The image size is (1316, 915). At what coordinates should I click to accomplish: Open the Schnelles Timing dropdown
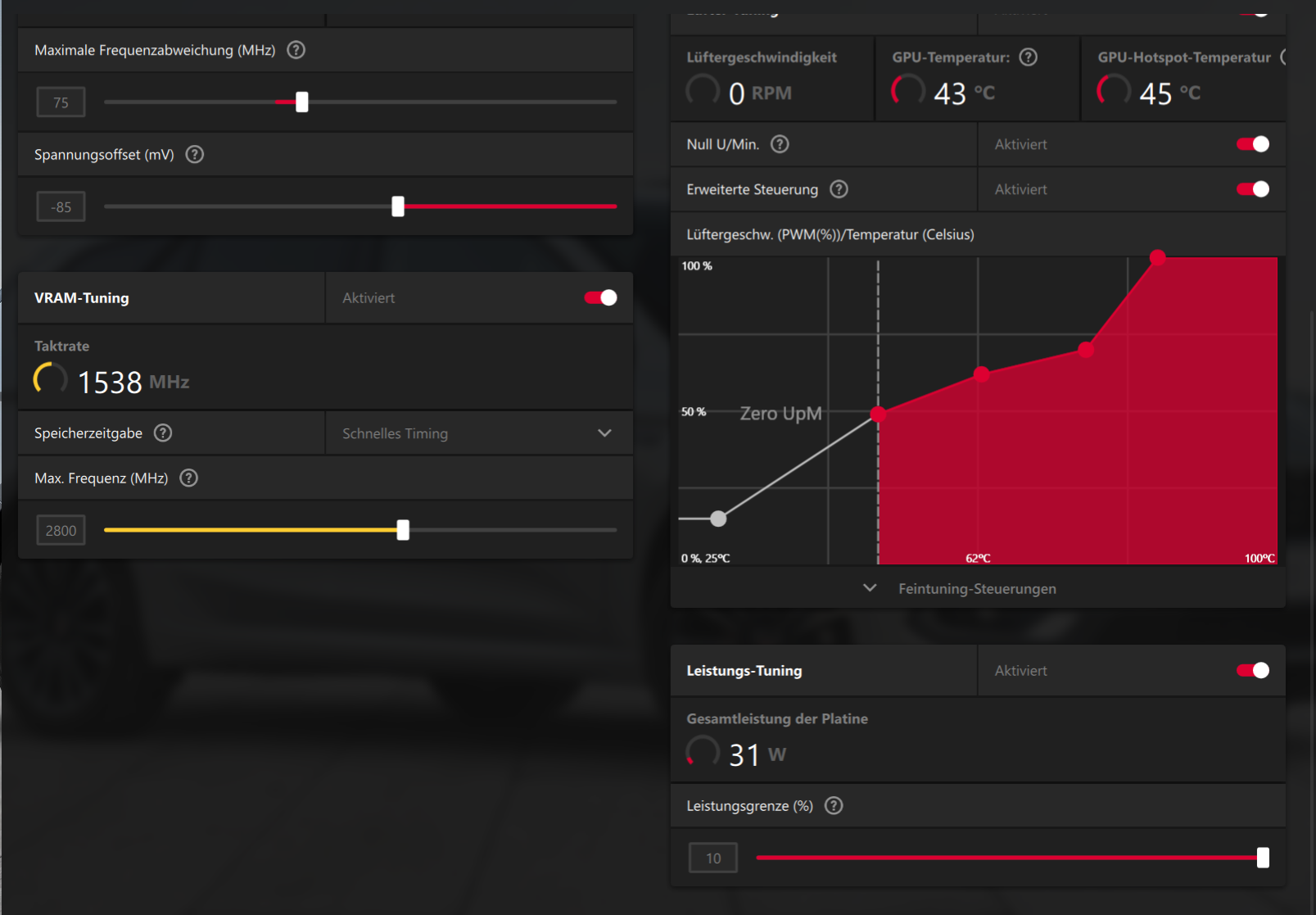[479, 433]
